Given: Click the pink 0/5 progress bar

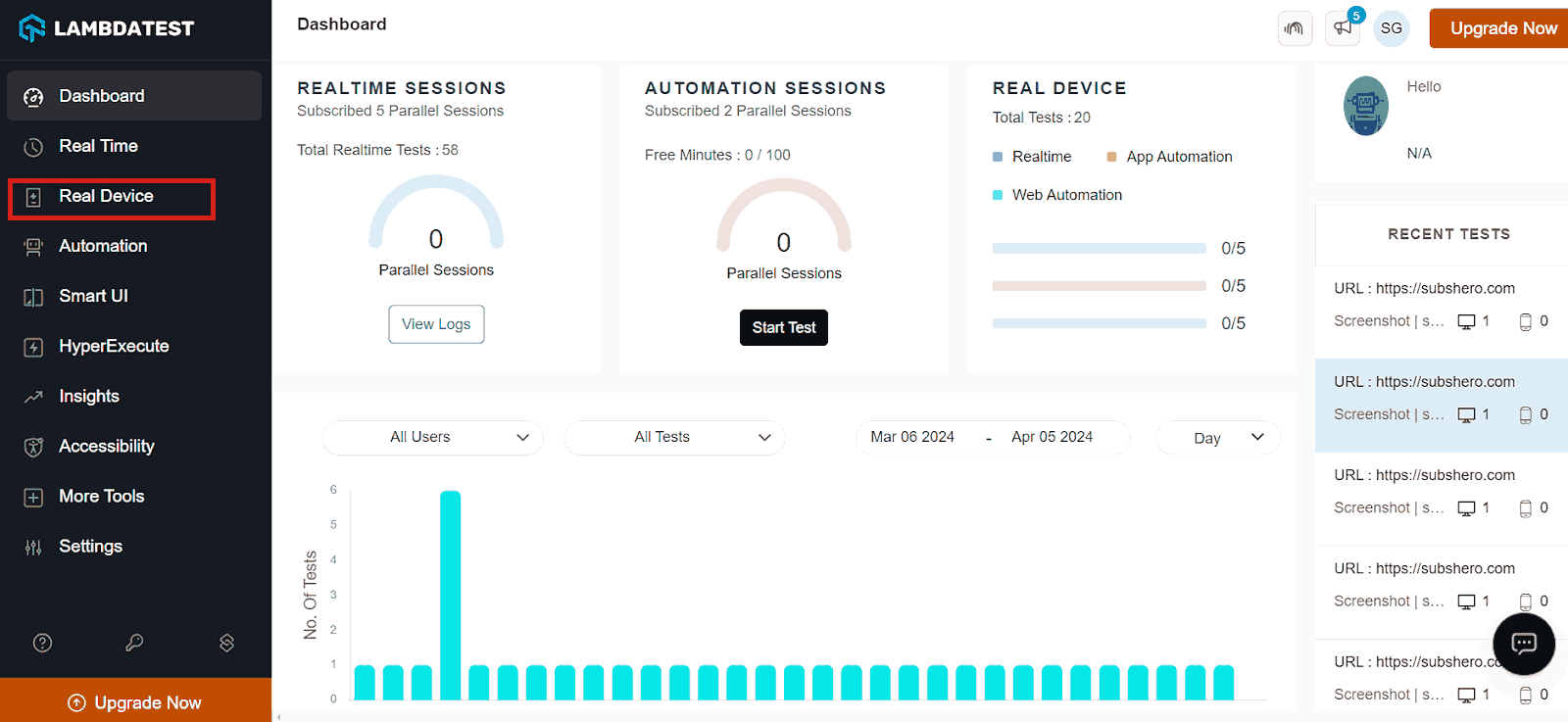Looking at the screenshot, I should (x=1099, y=286).
